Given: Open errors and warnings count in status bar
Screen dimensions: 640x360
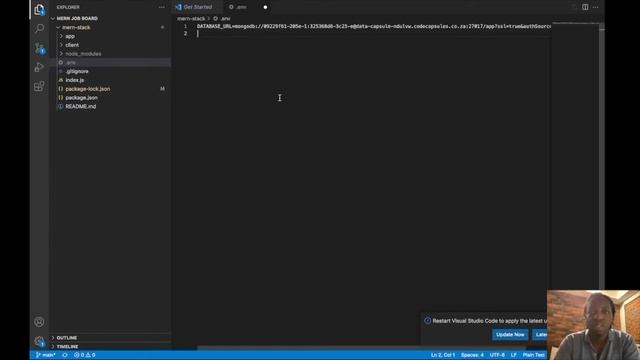Looking at the screenshot, I should pos(84,355).
